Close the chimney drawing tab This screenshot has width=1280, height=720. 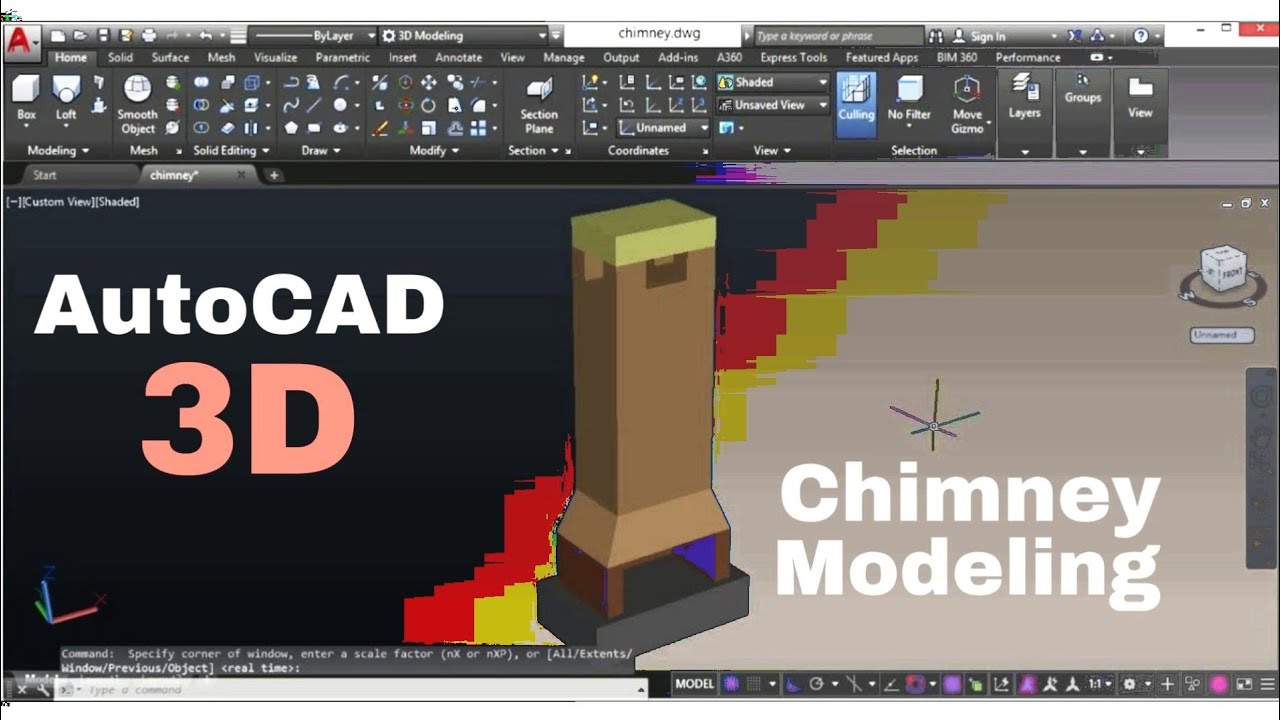pyautogui.click(x=242, y=175)
